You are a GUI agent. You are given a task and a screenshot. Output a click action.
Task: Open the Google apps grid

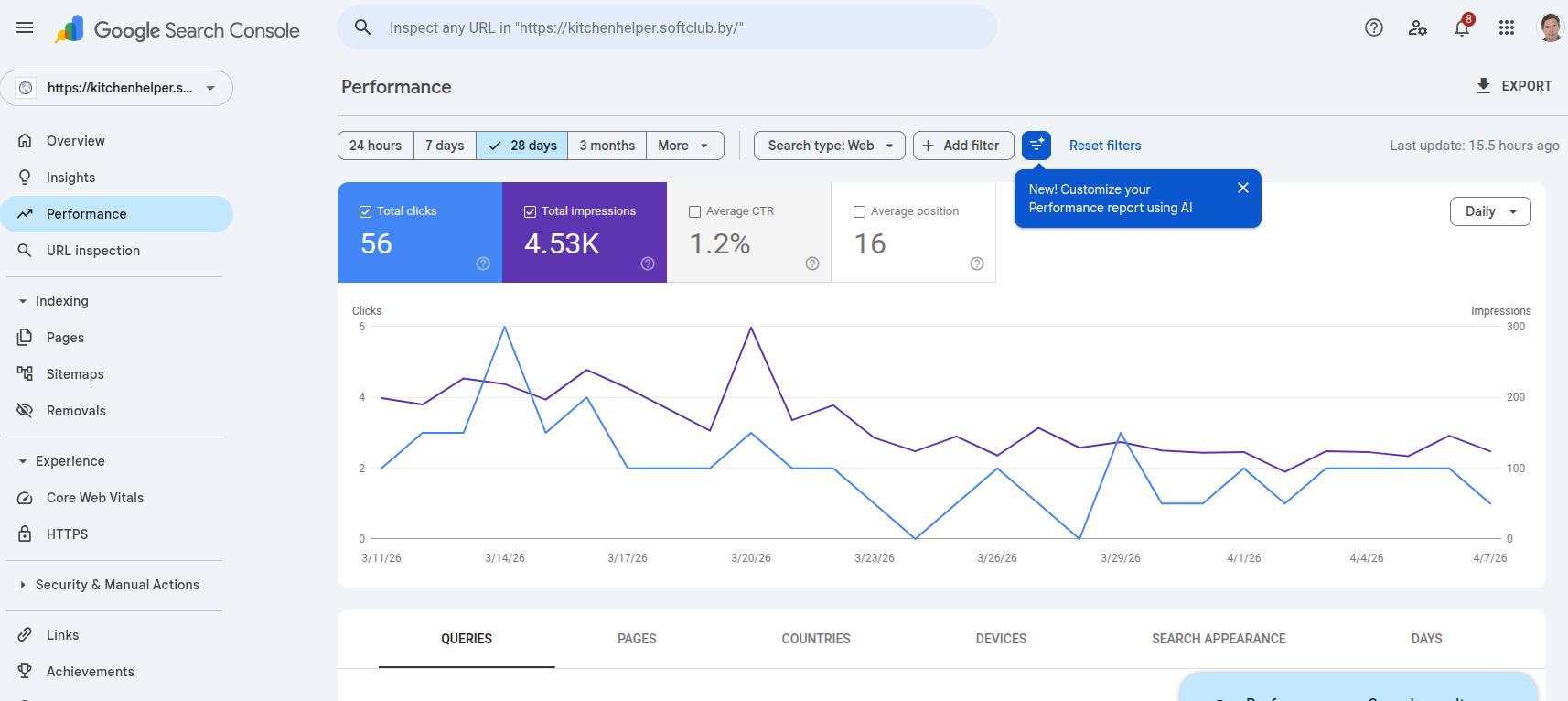pyautogui.click(x=1506, y=27)
